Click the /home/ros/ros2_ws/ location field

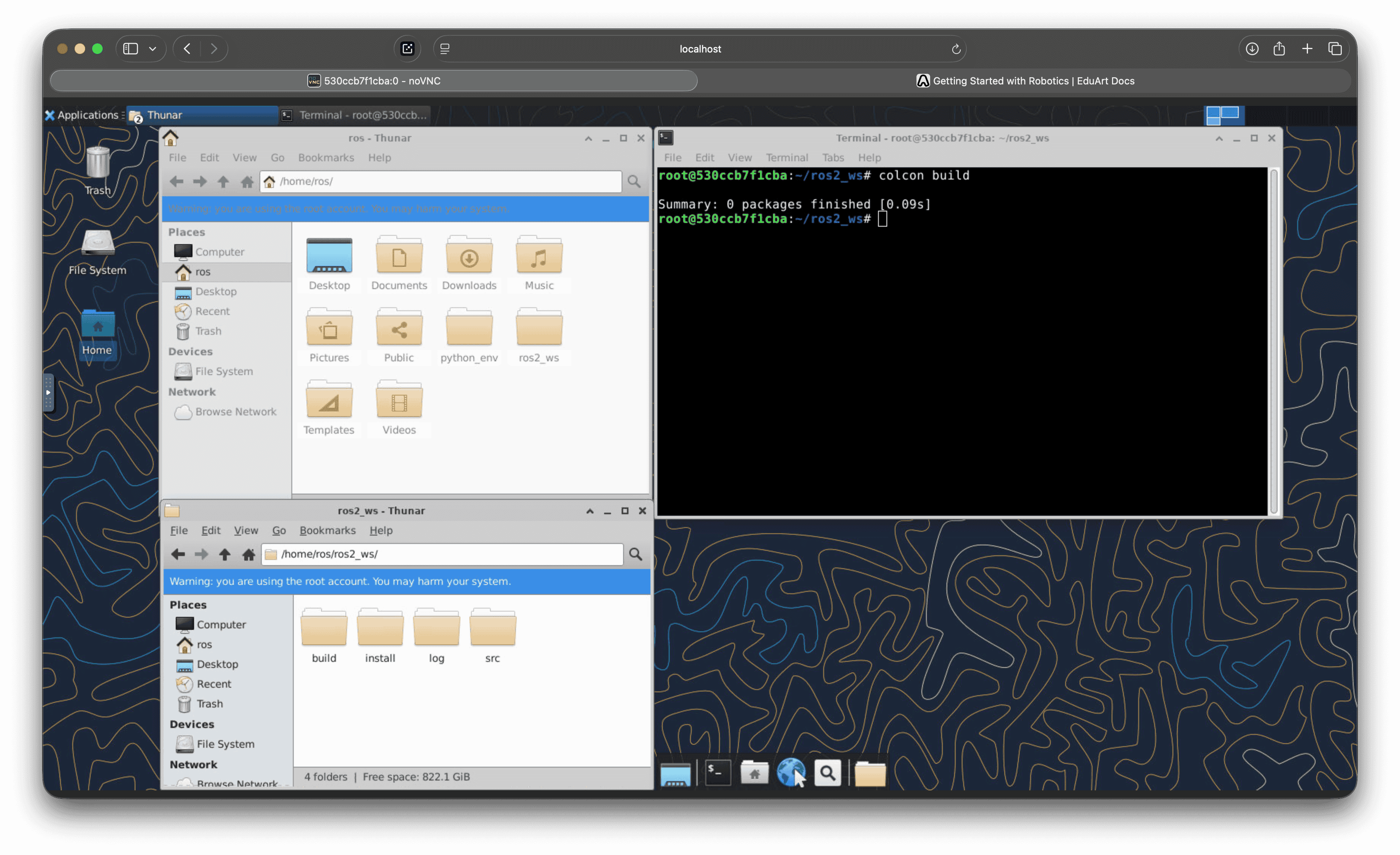443,554
